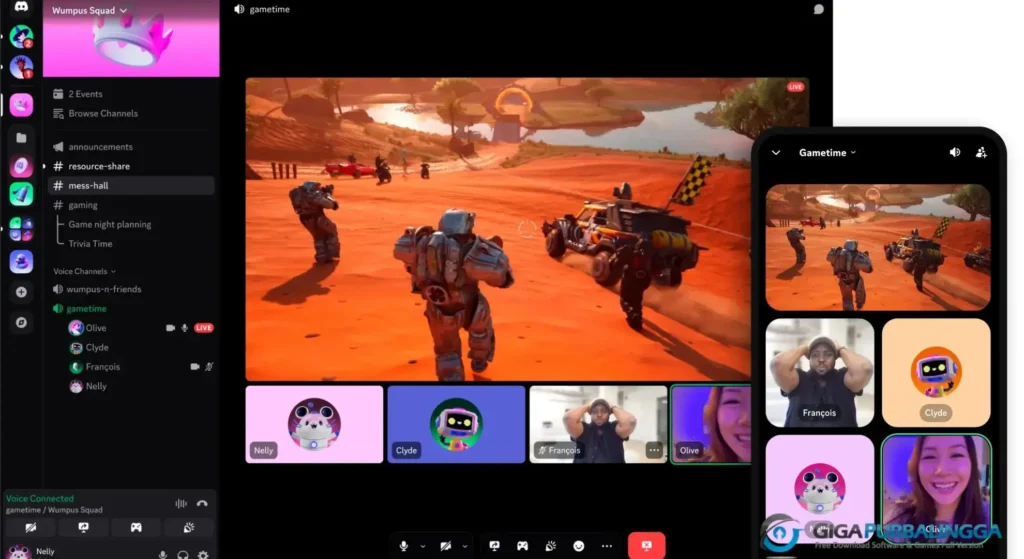Image resolution: width=1024 pixels, height=559 pixels.
Task: Click the gametime / Wumpus Squad connection text
Action: click(54, 510)
